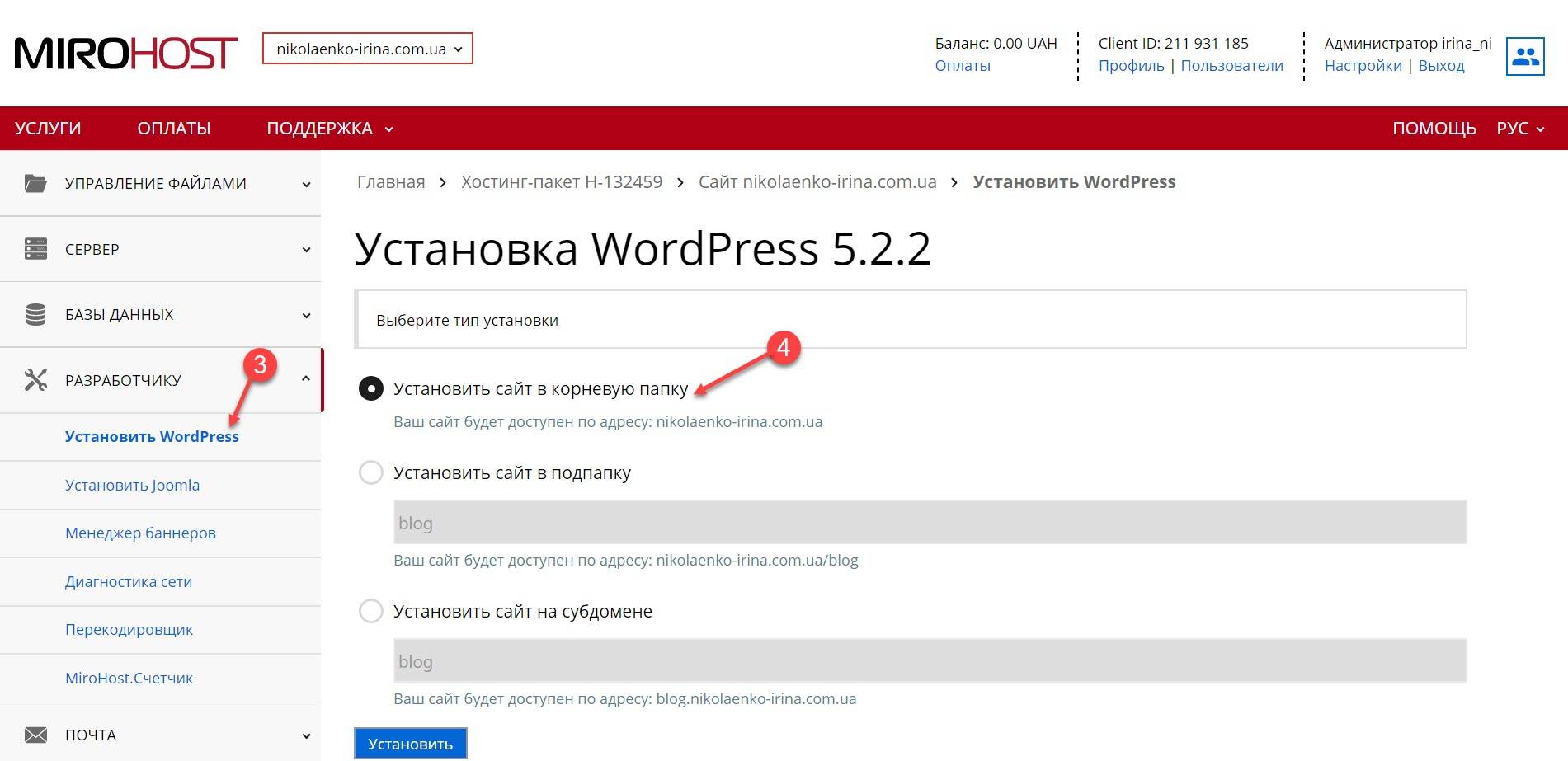Open MiroHost.Счетчик

(x=129, y=678)
